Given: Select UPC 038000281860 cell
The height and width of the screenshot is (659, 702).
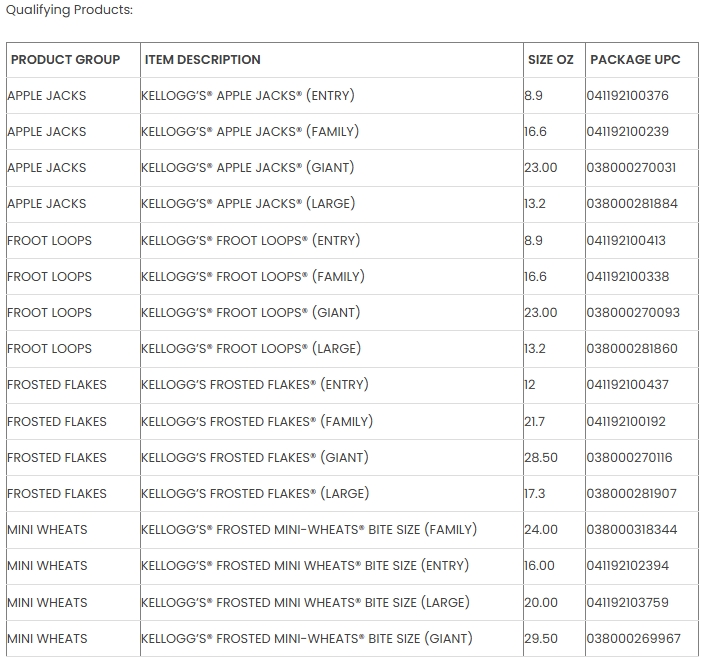Looking at the screenshot, I should (632, 349).
